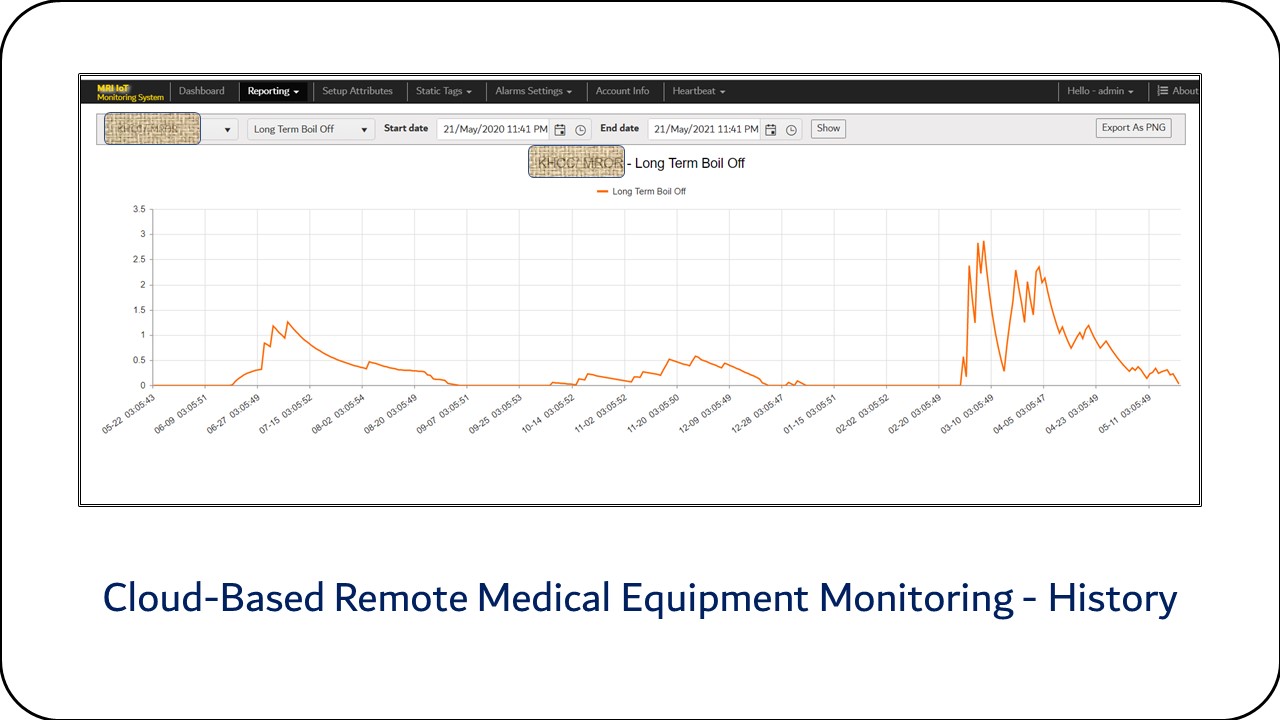Toggle Long Term Boil Off legend series
This screenshot has width=1280, height=720.
tap(641, 191)
